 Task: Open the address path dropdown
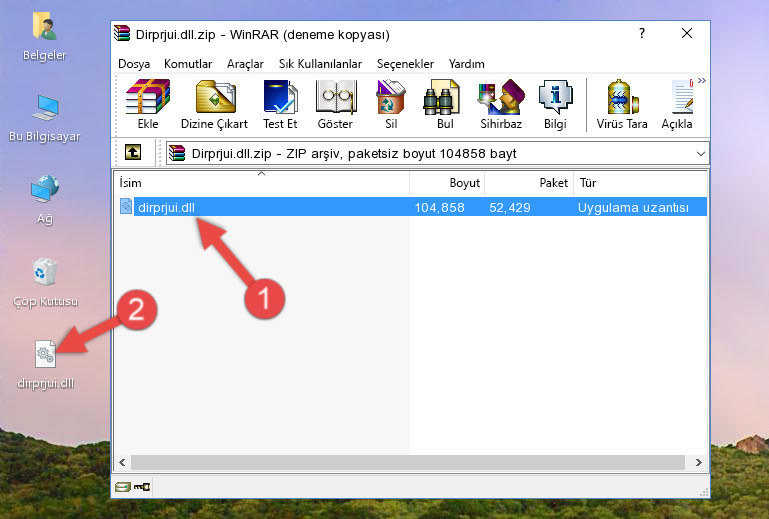pos(700,154)
